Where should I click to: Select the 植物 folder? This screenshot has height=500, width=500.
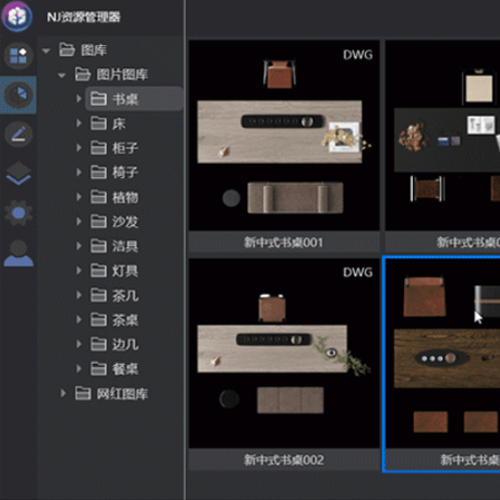[114, 197]
